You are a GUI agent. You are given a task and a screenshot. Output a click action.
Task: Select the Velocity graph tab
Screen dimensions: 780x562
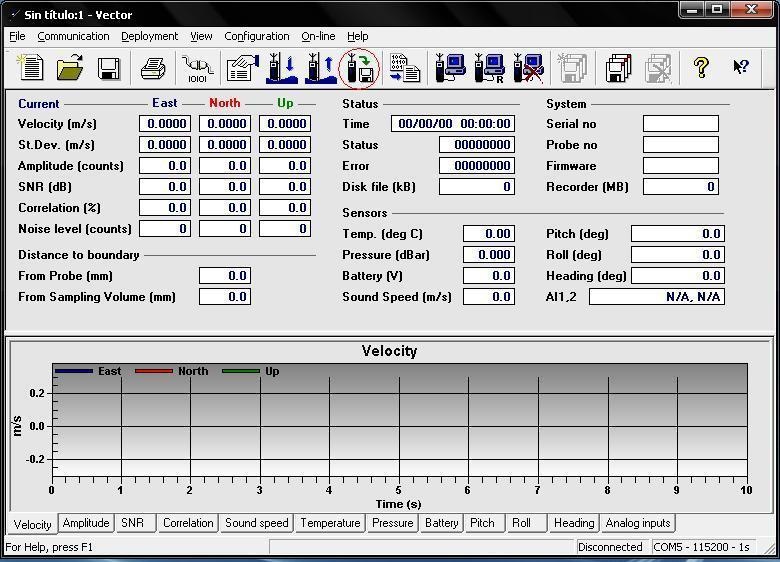click(32, 524)
